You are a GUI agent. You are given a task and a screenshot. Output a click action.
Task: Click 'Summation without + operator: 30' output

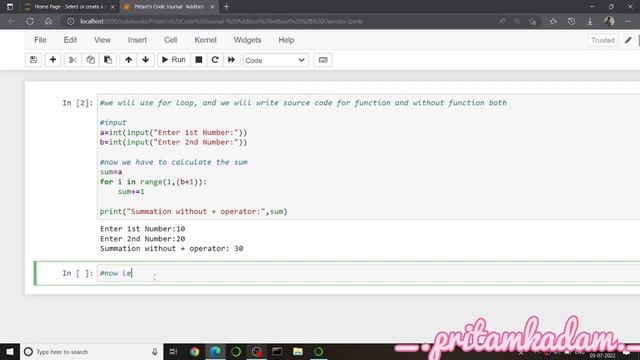171,249
